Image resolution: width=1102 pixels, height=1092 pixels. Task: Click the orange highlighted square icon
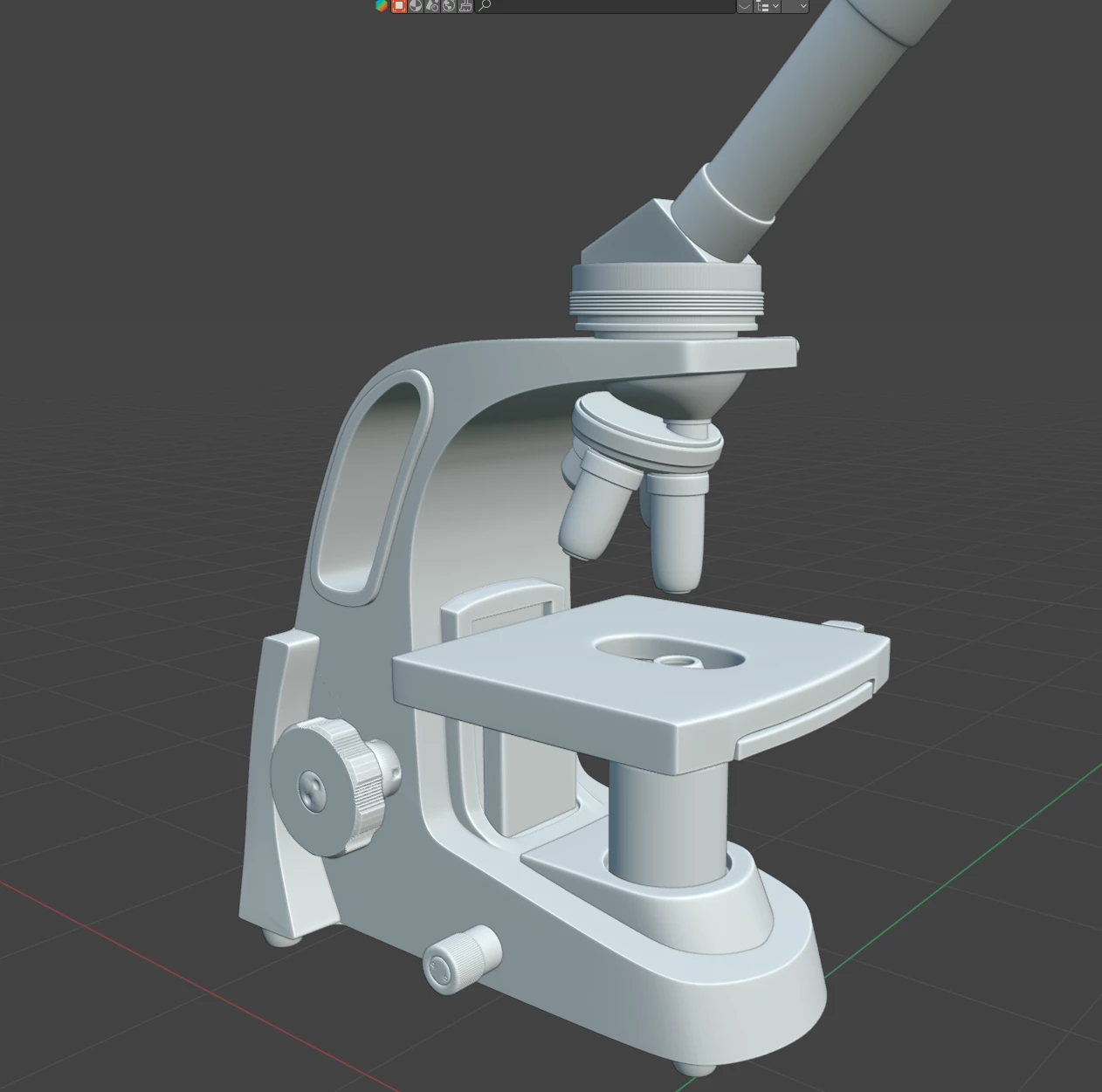(399, 5)
